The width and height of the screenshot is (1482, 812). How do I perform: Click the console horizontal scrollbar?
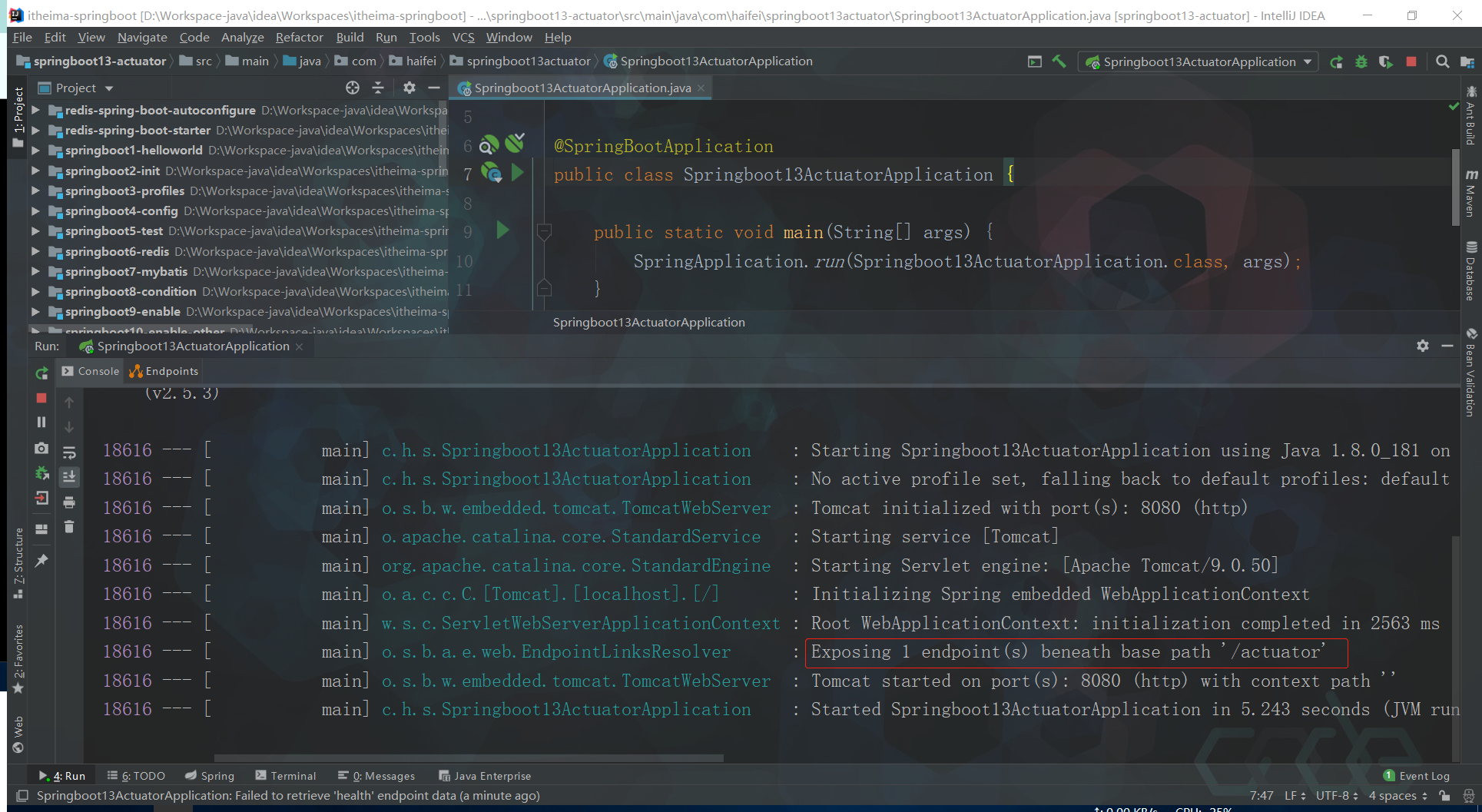click(x=469, y=758)
